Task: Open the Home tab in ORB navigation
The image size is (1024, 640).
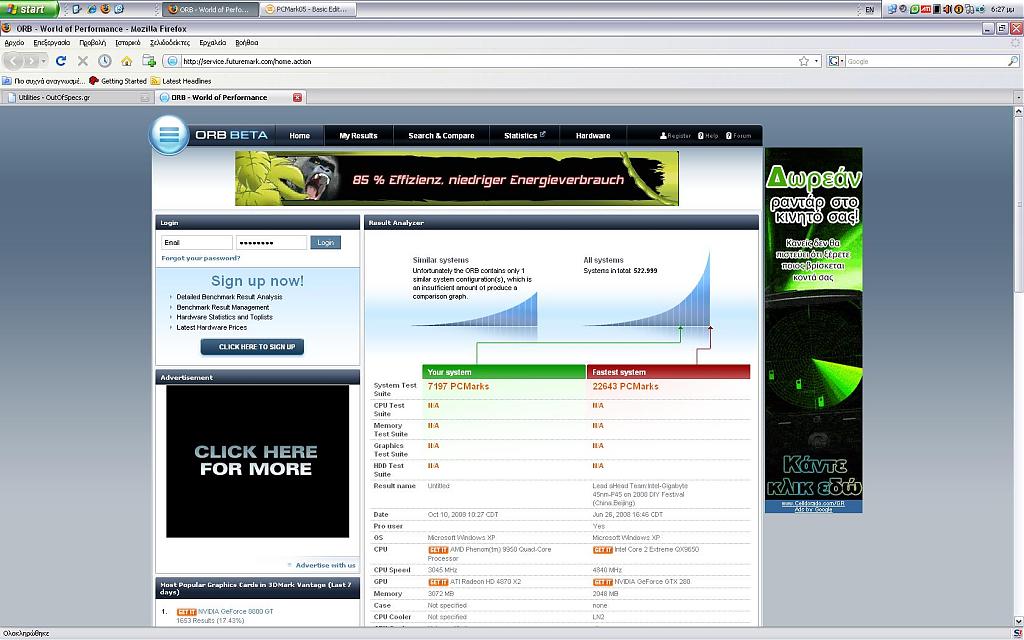Action: click(299, 136)
